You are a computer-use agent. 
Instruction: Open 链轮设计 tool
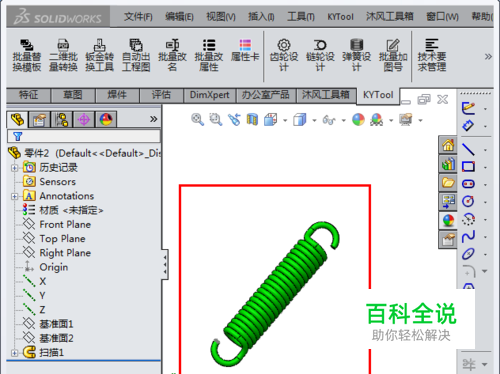point(320,55)
